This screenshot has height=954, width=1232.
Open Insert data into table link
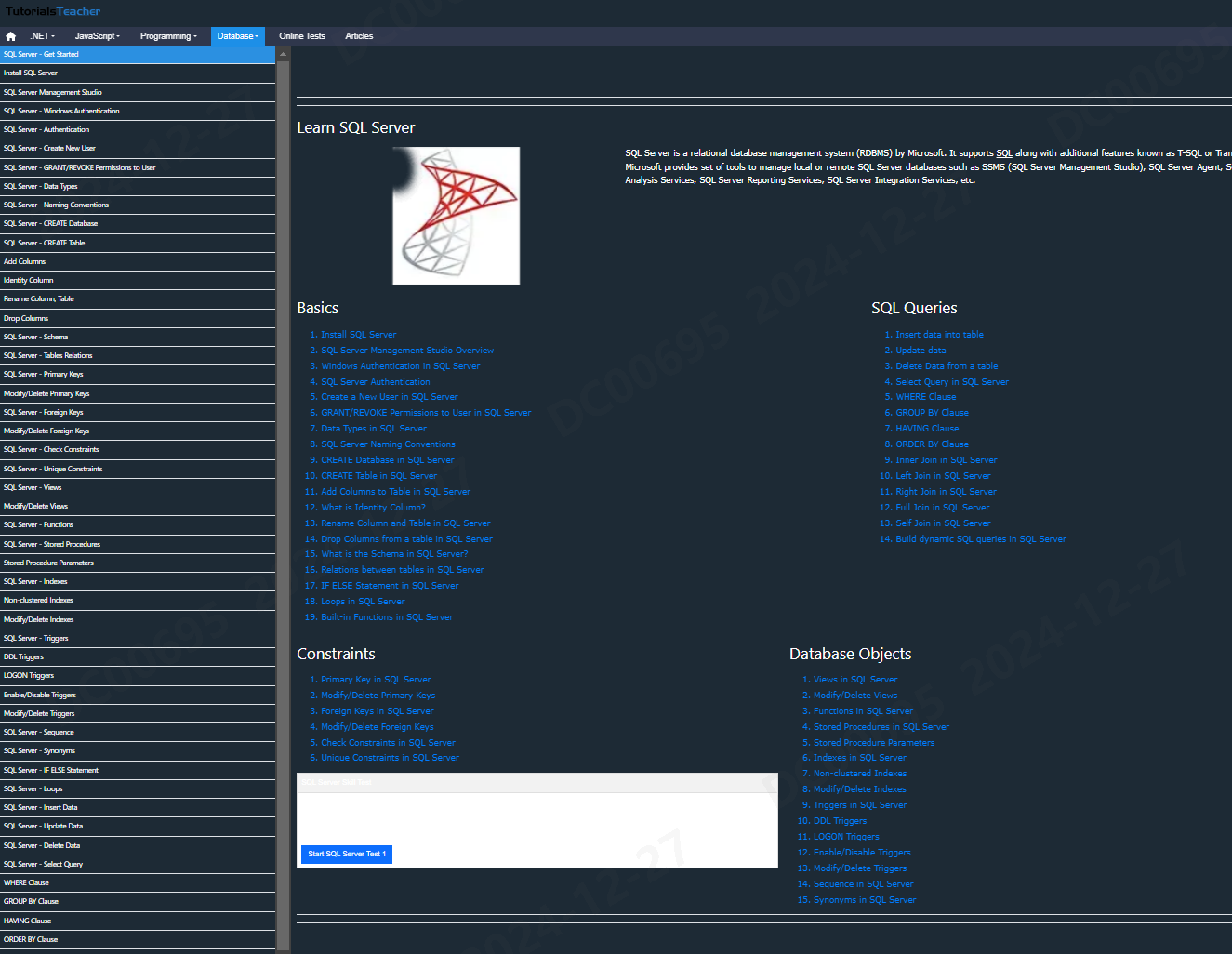939,335
